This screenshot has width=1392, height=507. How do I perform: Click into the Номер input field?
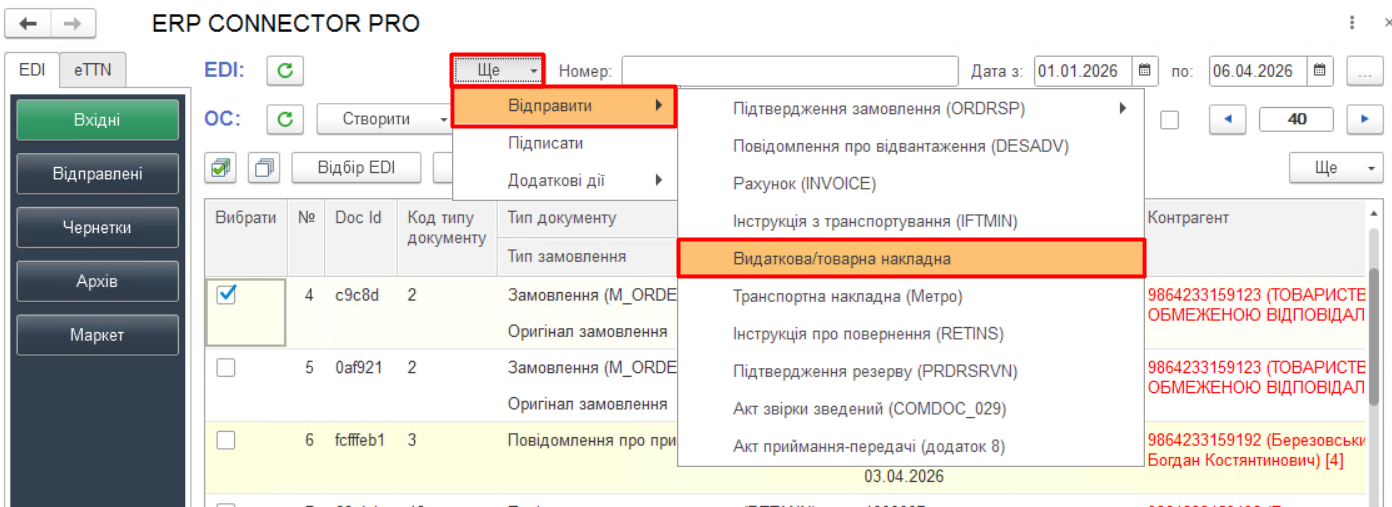coord(789,71)
